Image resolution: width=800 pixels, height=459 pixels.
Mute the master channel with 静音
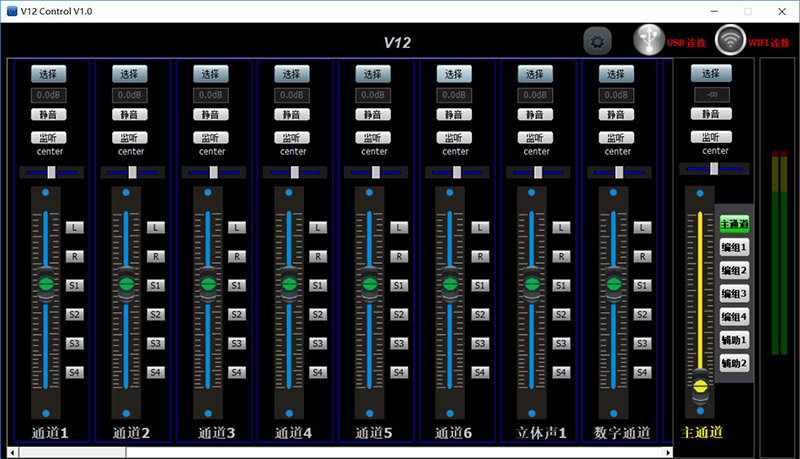tap(710, 115)
